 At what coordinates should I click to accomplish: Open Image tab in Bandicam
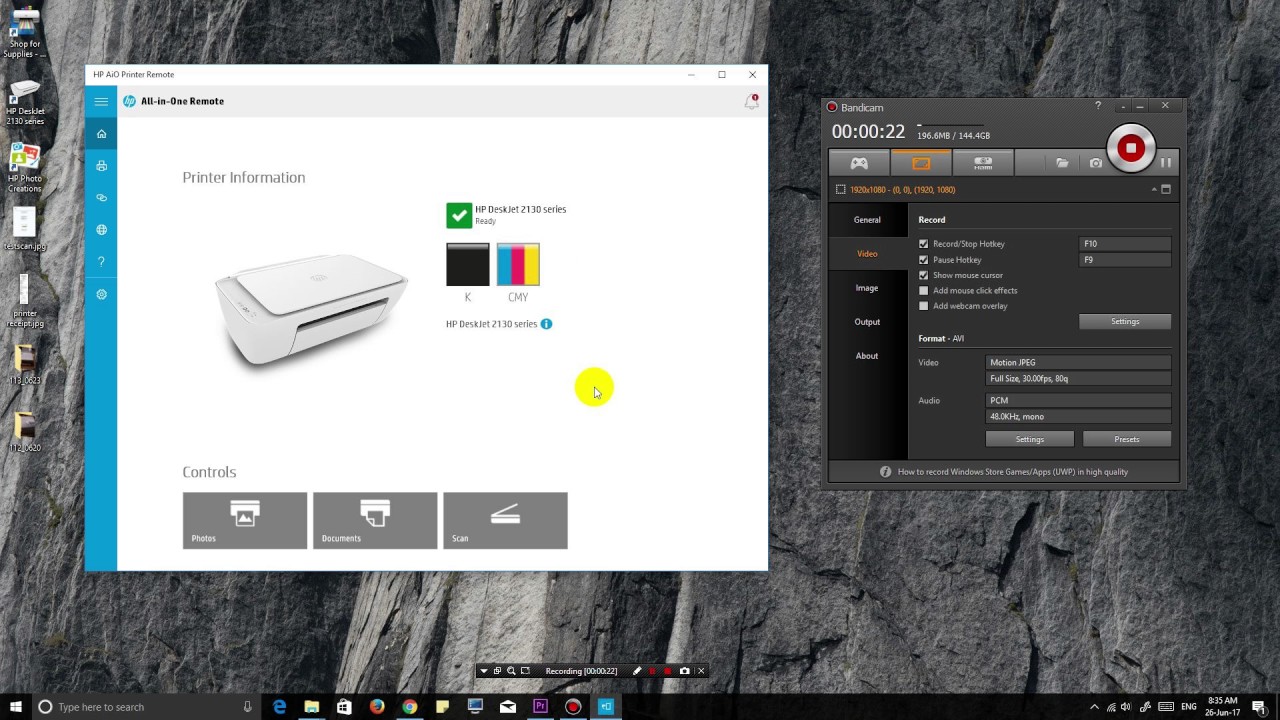tap(867, 288)
